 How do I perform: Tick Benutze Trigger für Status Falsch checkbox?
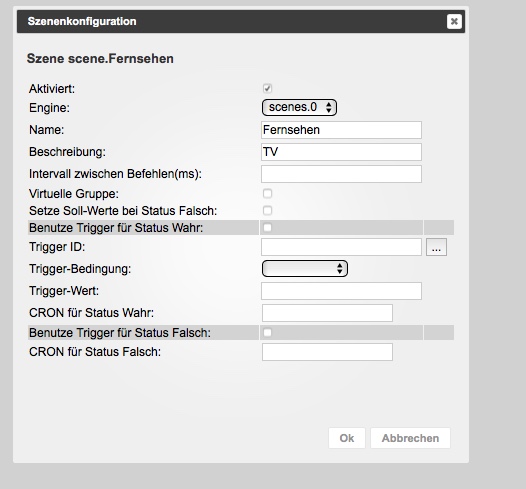(267, 333)
